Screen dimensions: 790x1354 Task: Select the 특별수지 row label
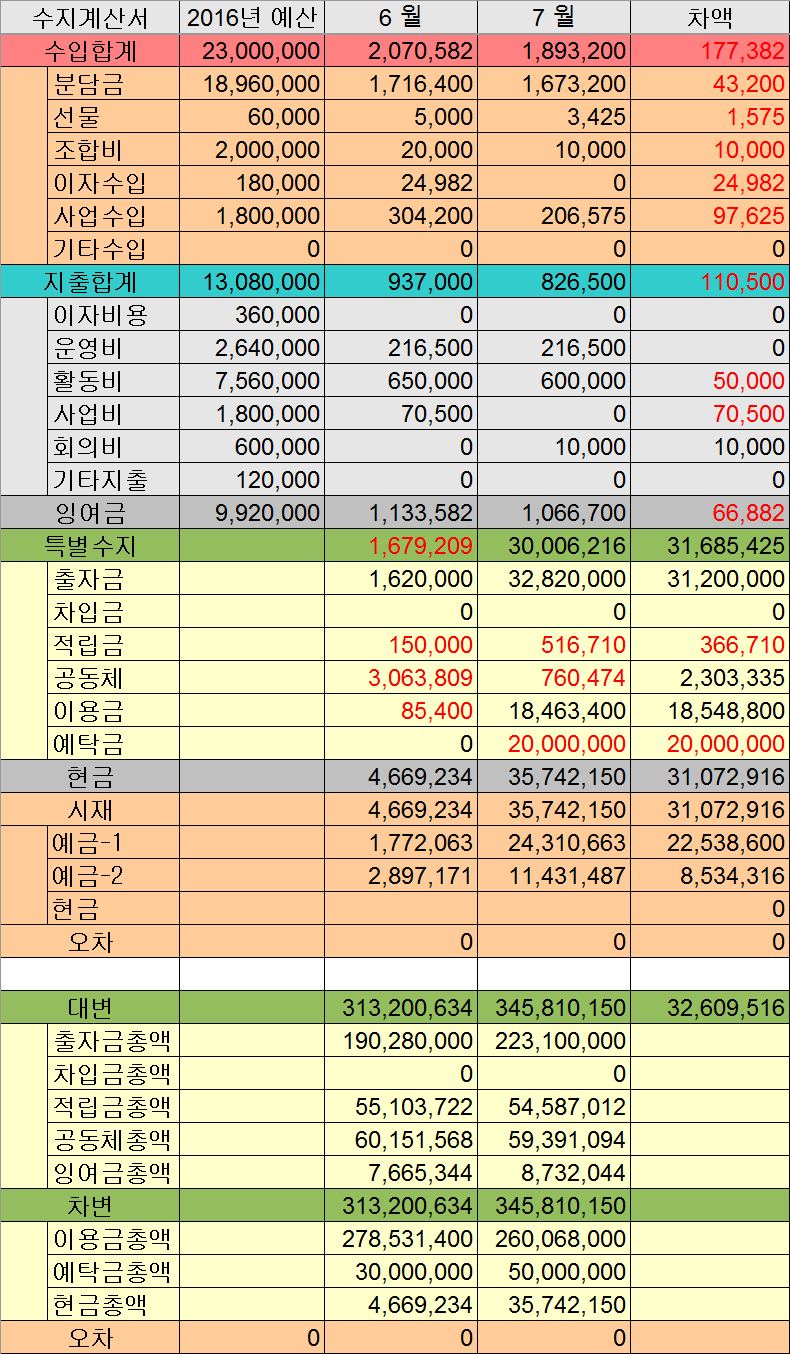90,546
